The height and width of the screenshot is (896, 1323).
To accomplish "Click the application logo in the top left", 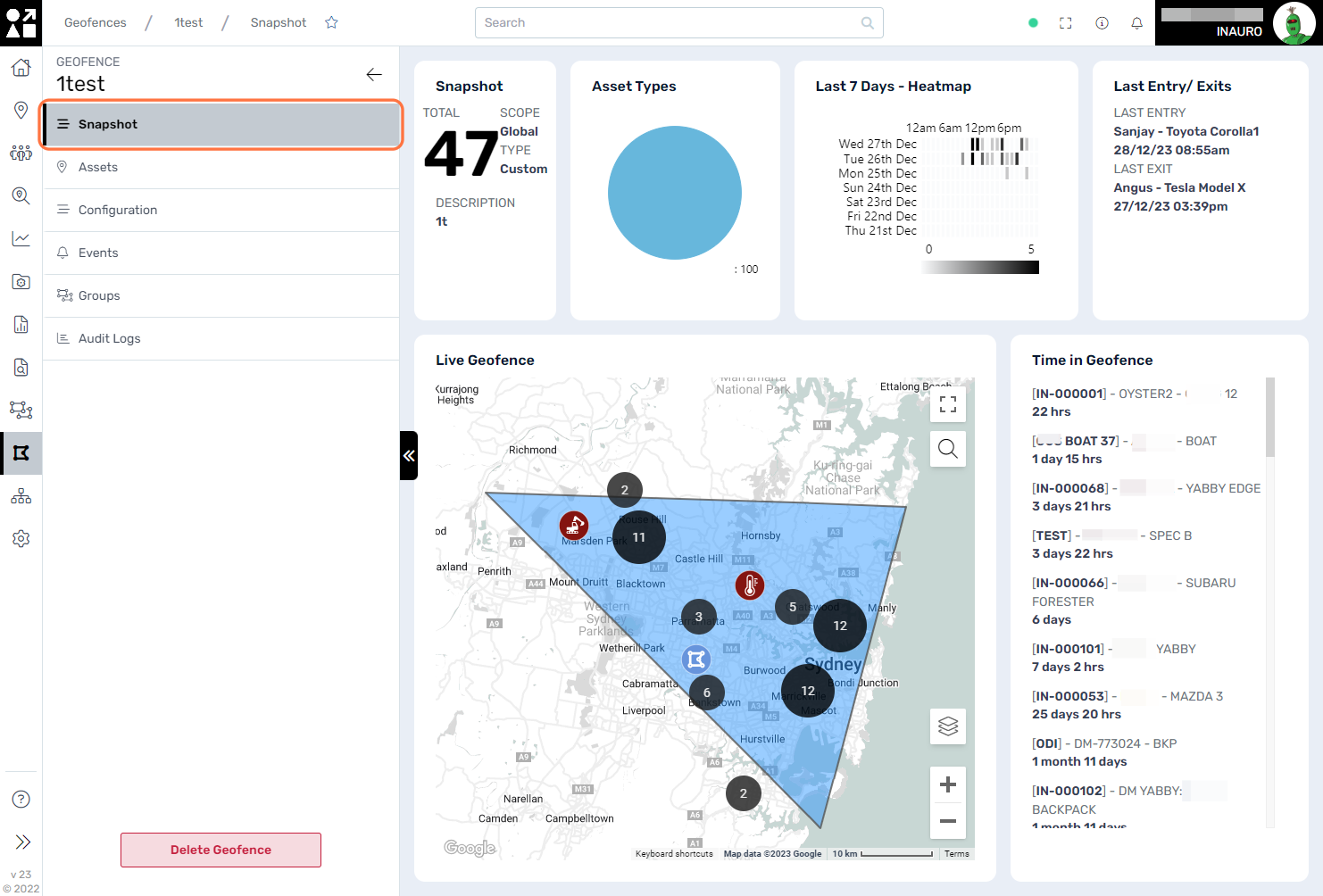I will [x=21, y=22].
